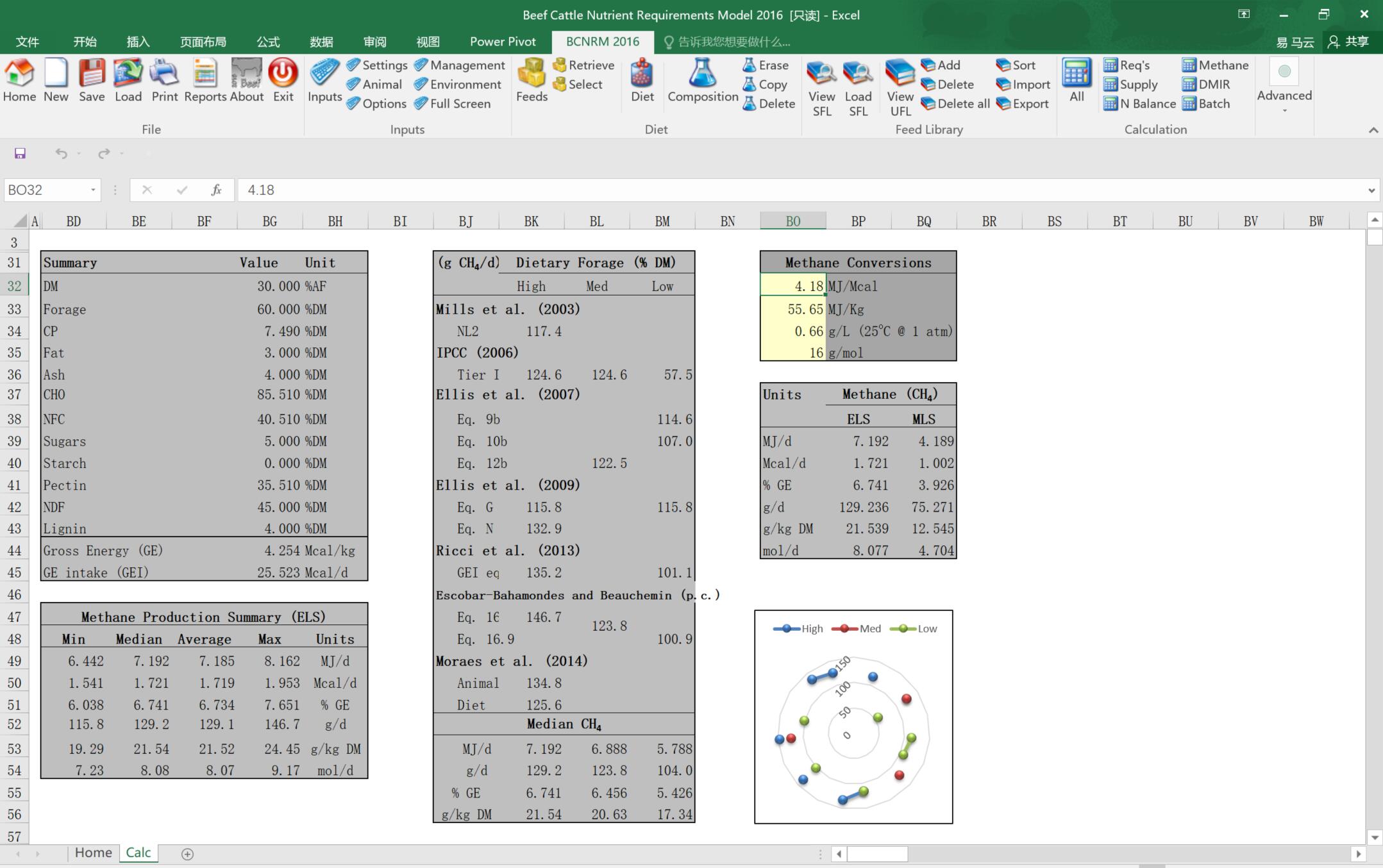The image size is (1383, 868).
Task: Open the About beef icon
Action: 247,81
